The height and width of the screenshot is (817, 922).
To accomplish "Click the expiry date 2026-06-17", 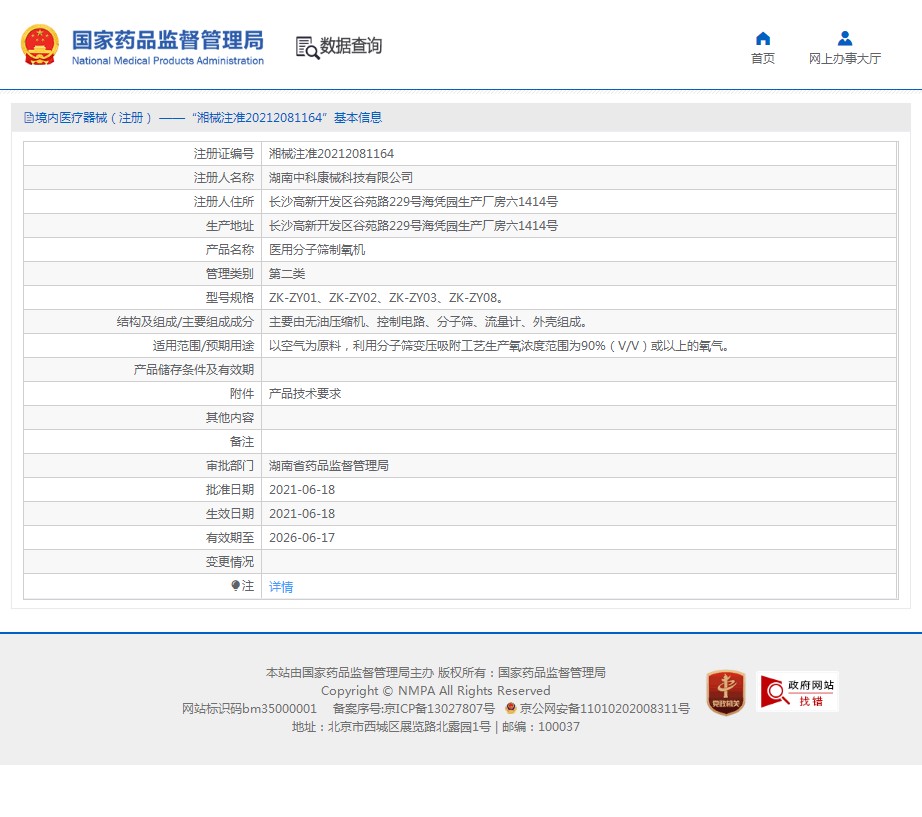I will (x=302, y=538).
